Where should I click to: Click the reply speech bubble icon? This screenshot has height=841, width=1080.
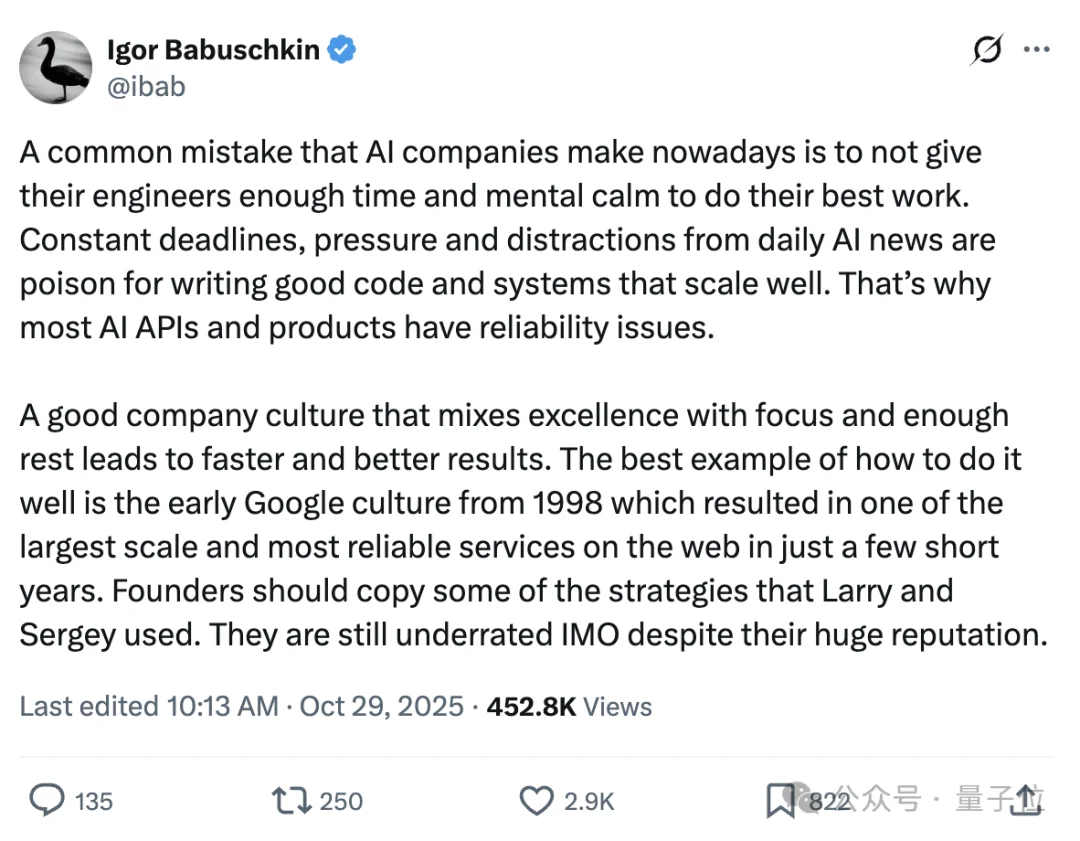[46, 800]
